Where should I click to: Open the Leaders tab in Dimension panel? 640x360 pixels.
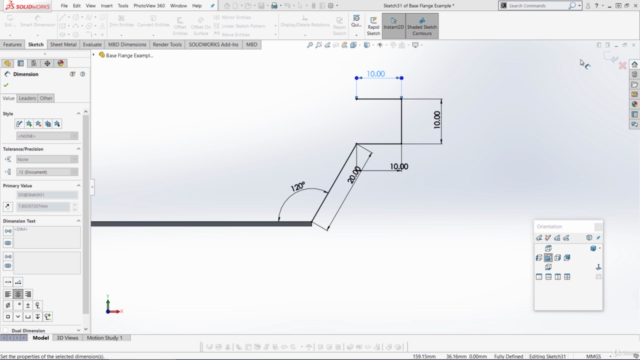[x=27, y=98]
